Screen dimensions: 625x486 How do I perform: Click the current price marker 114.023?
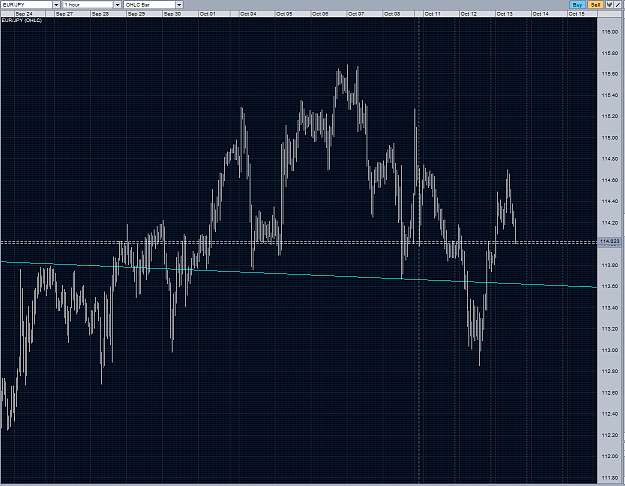609,242
